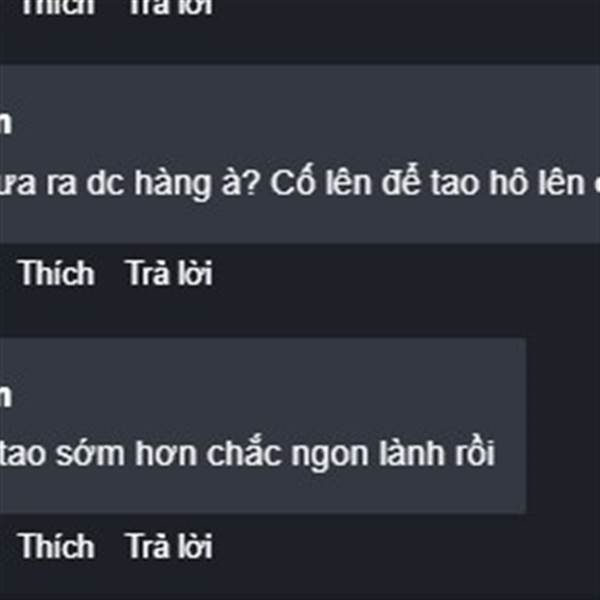Screen dimensions: 600x600
Task: Reply to the "ra dc hàng à?" comment
Action: click(x=169, y=273)
